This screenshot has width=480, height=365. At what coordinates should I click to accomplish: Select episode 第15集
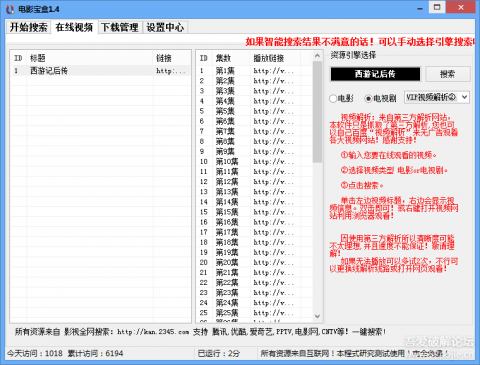pos(255,212)
